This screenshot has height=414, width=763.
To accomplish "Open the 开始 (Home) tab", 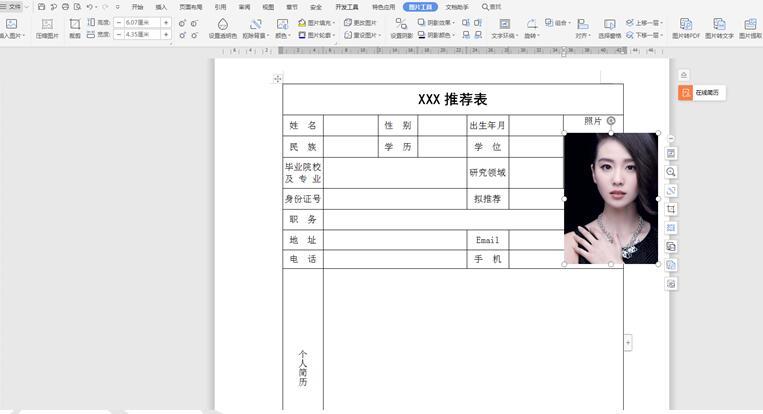I will point(137,7).
